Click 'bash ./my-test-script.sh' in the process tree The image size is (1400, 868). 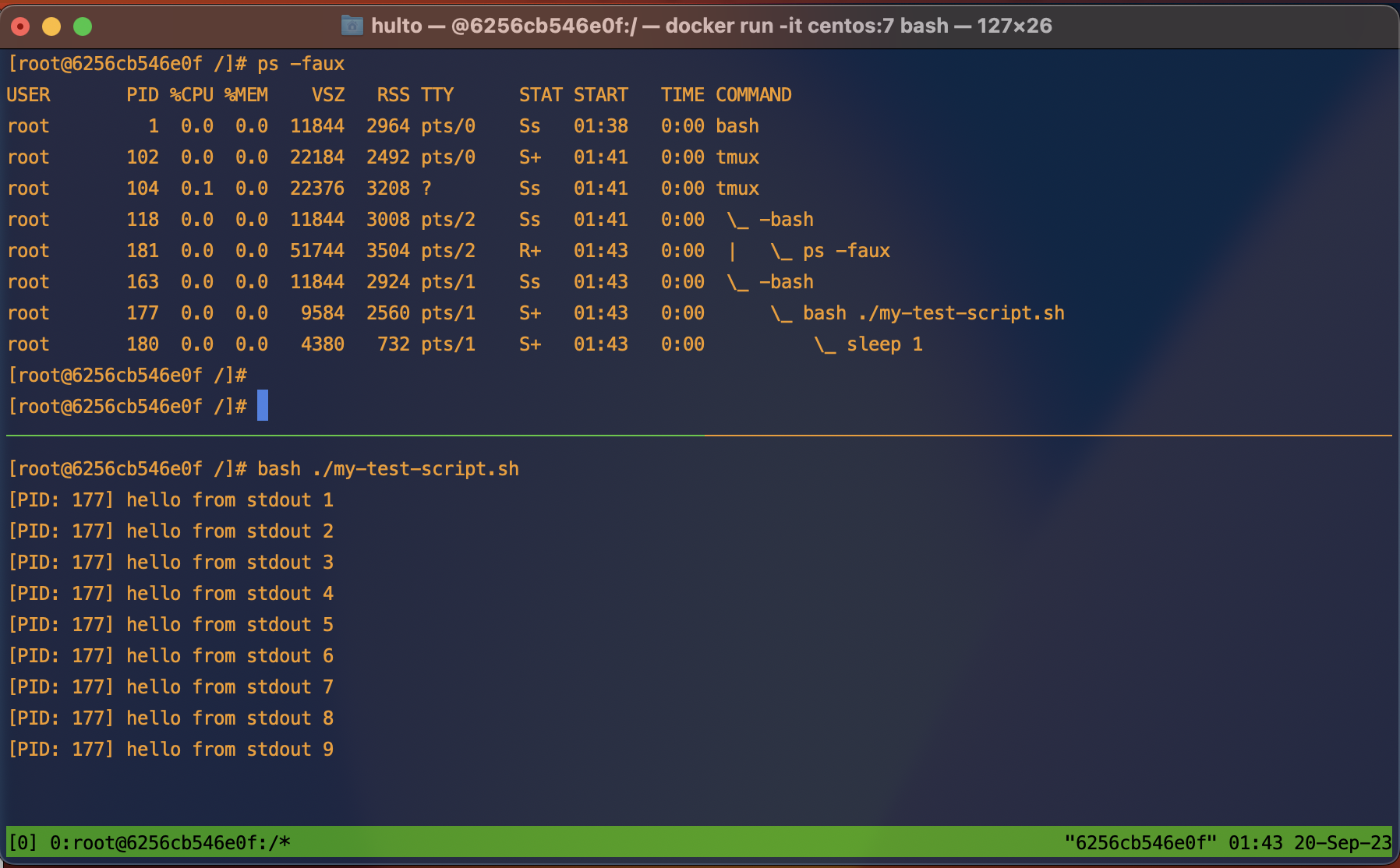click(934, 313)
